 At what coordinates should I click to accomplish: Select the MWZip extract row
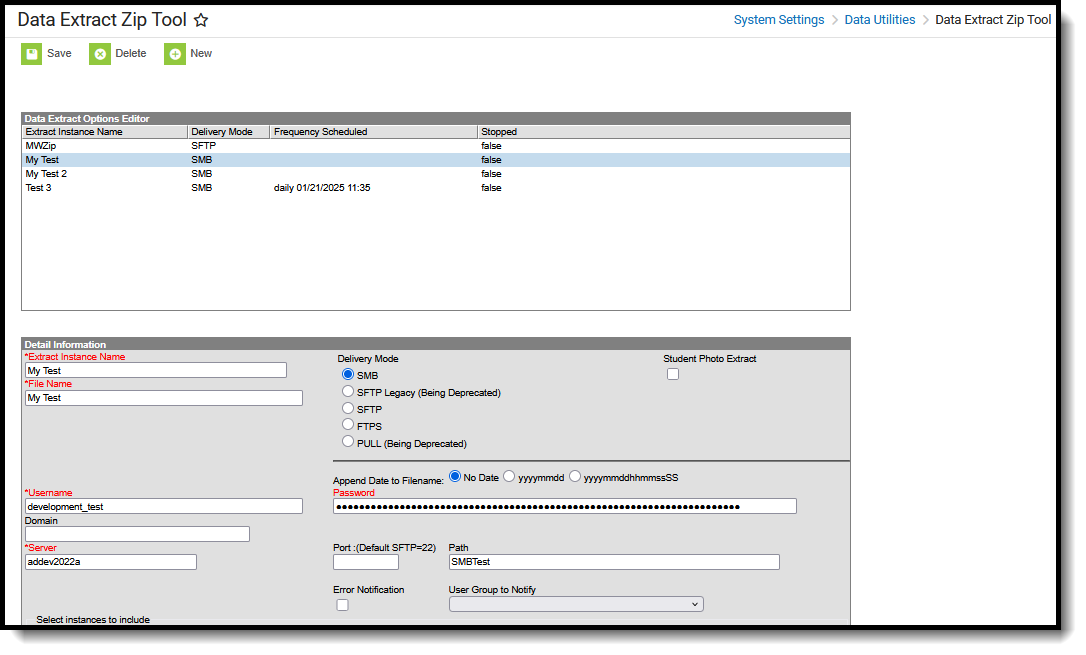pyautogui.click(x=436, y=146)
